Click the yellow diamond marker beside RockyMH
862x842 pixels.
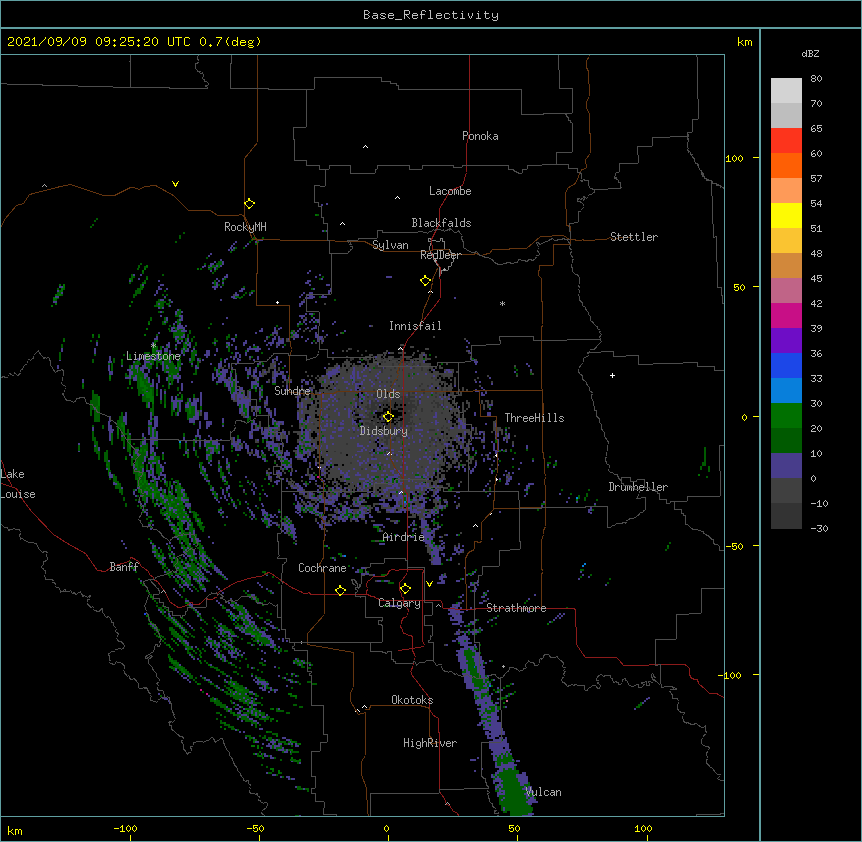249,204
